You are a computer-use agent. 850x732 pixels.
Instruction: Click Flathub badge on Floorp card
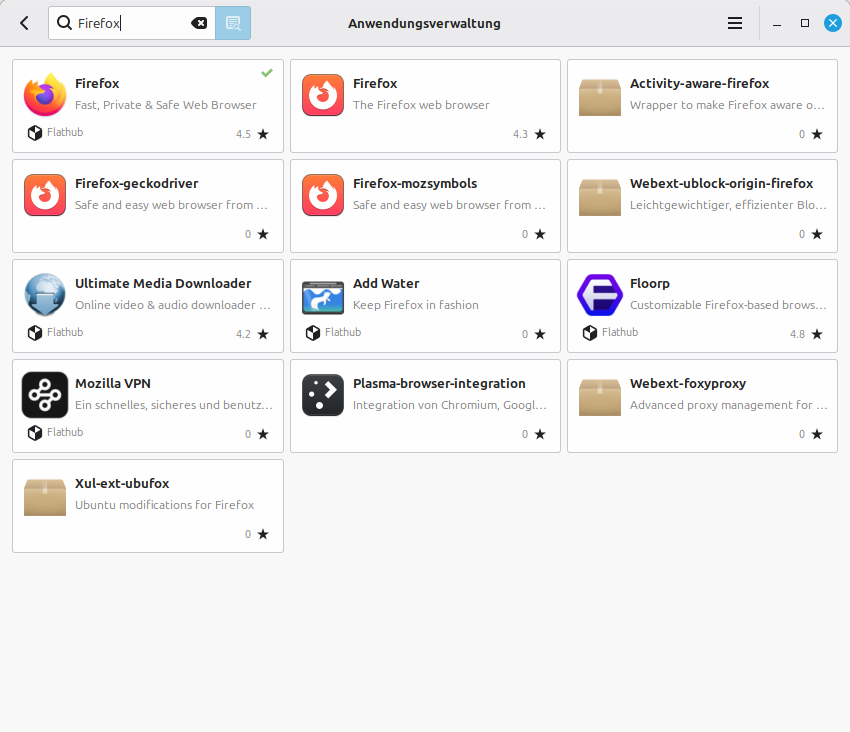tap(610, 332)
